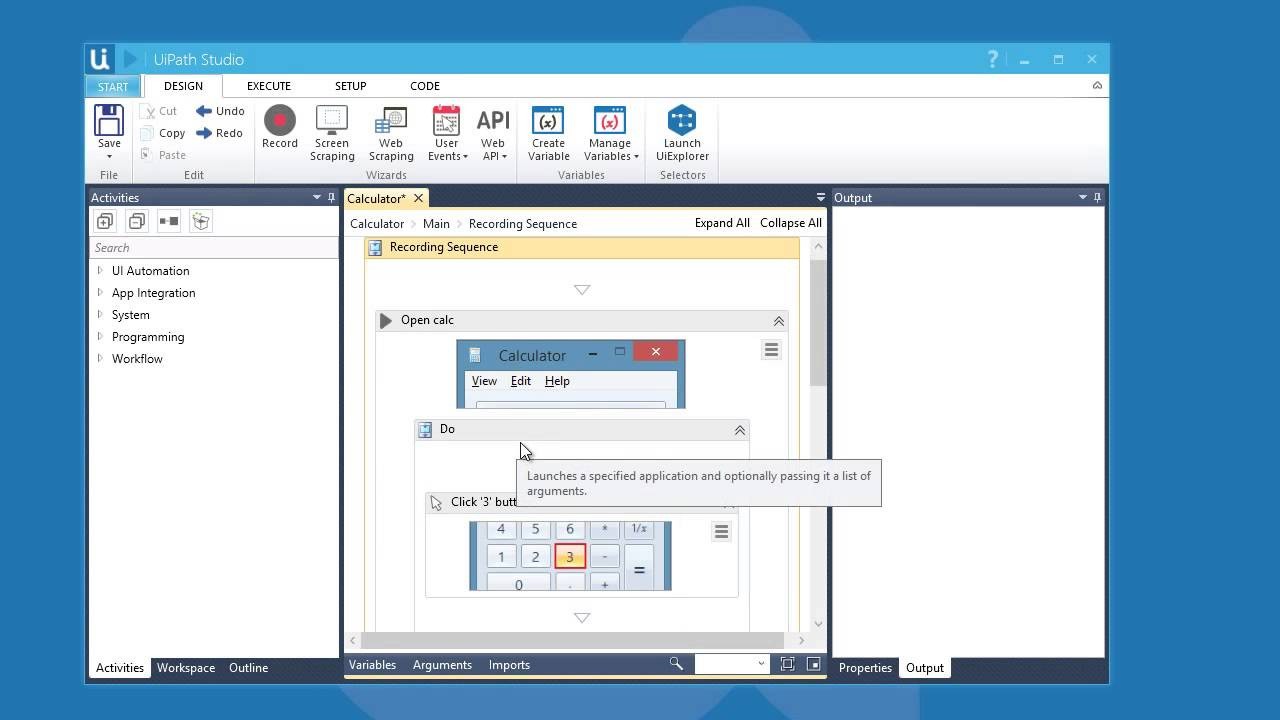
Task: Open the Web API wizard
Action: (493, 130)
